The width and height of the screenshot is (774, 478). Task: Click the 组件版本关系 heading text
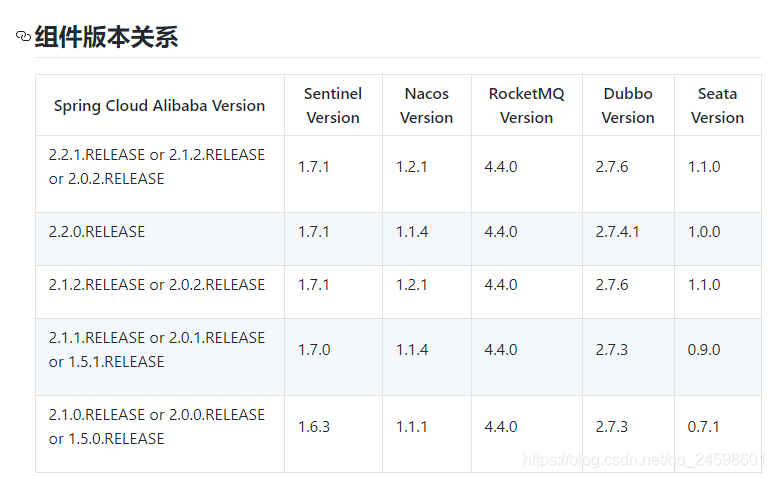[x=106, y=37]
